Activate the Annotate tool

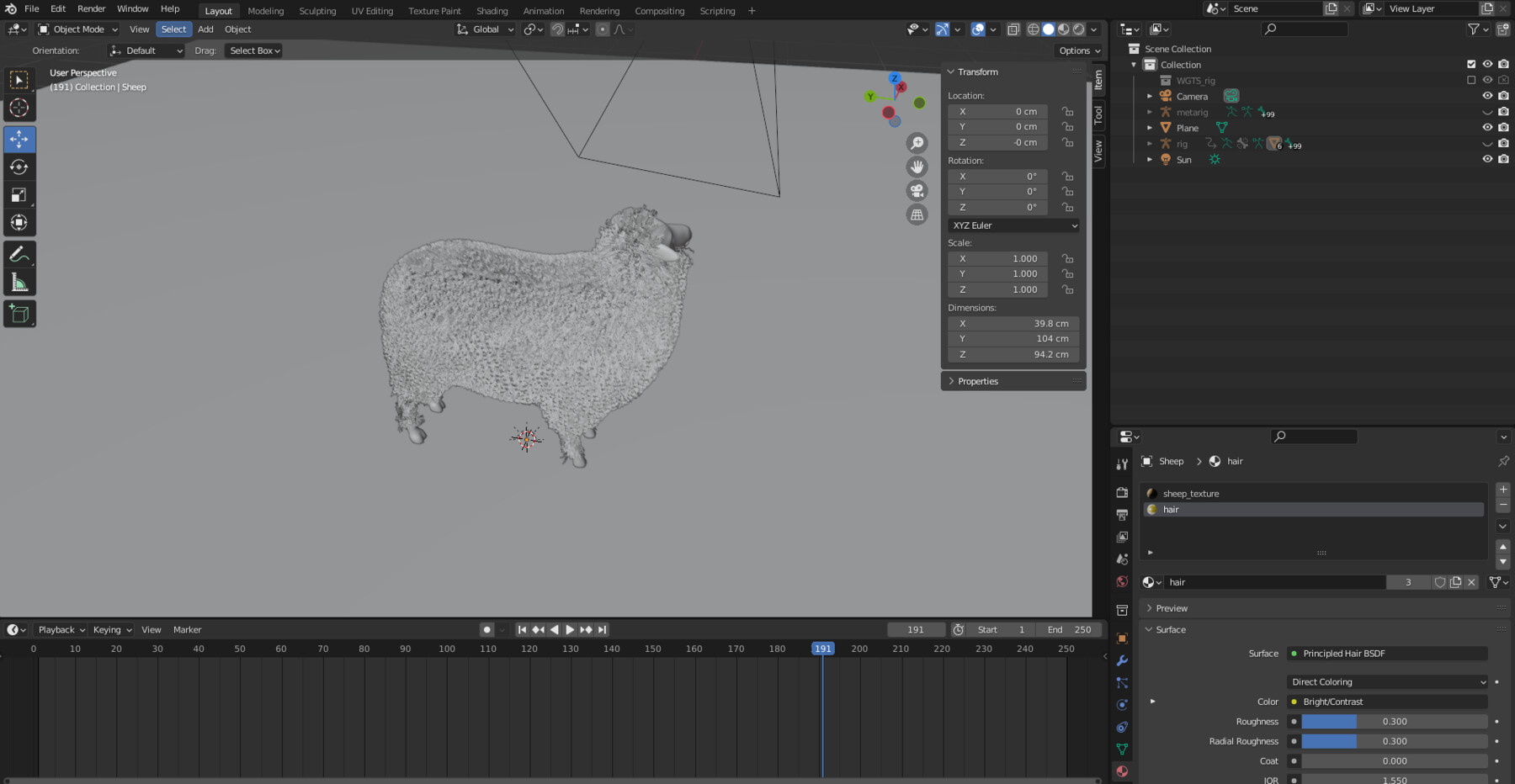(x=19, y=253)
